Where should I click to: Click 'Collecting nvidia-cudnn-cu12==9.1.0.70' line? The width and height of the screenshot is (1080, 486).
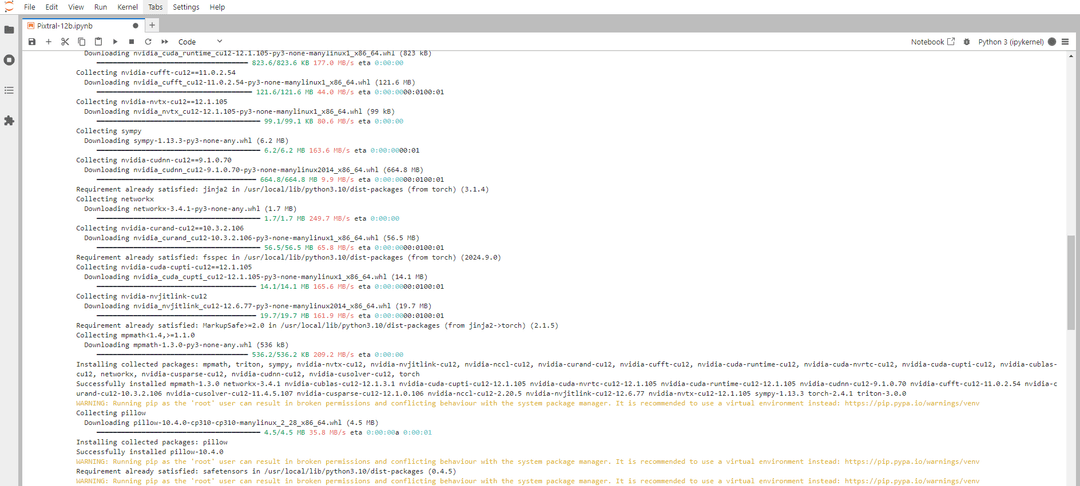(x=154, y=160)
